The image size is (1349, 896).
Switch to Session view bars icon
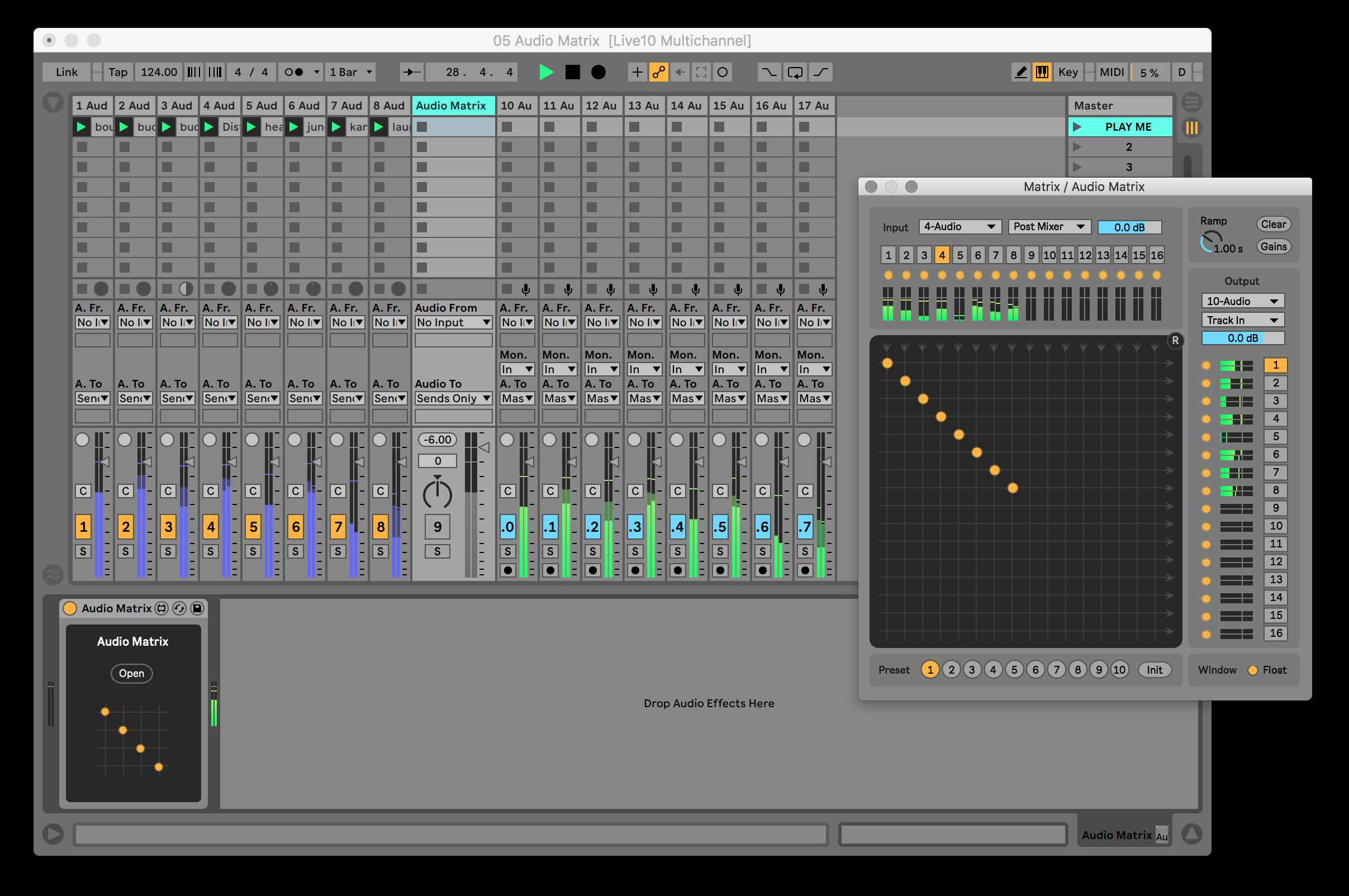[x=1192, y=127]
